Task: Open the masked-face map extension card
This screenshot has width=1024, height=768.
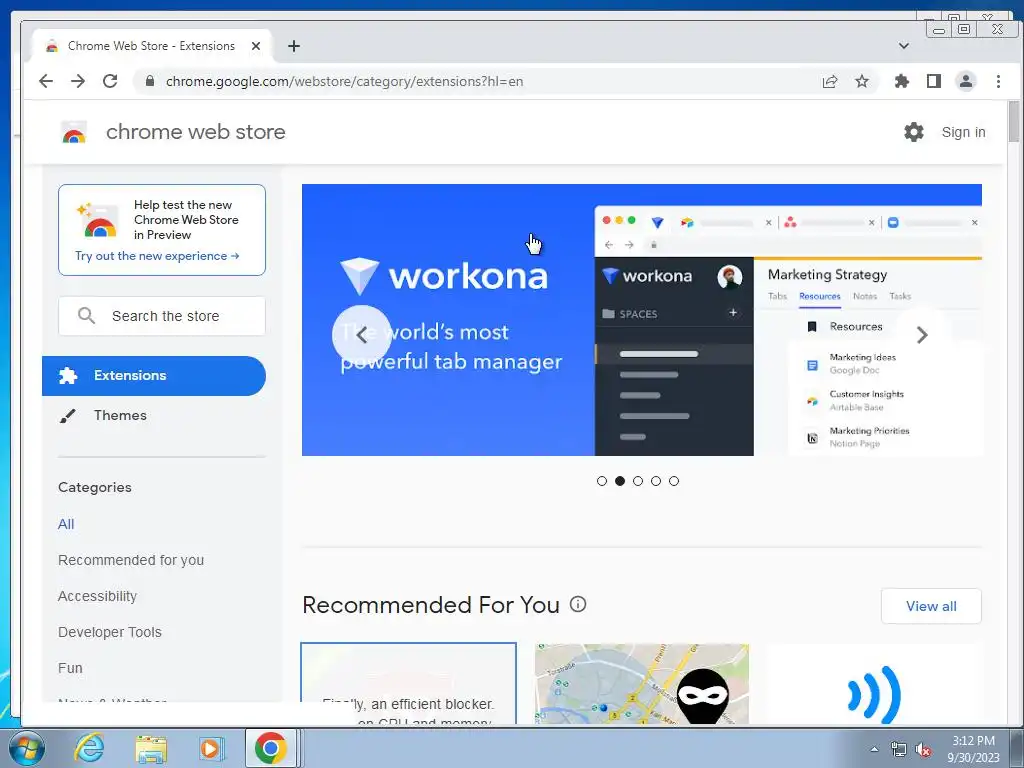Action: (x=642, y=683)
